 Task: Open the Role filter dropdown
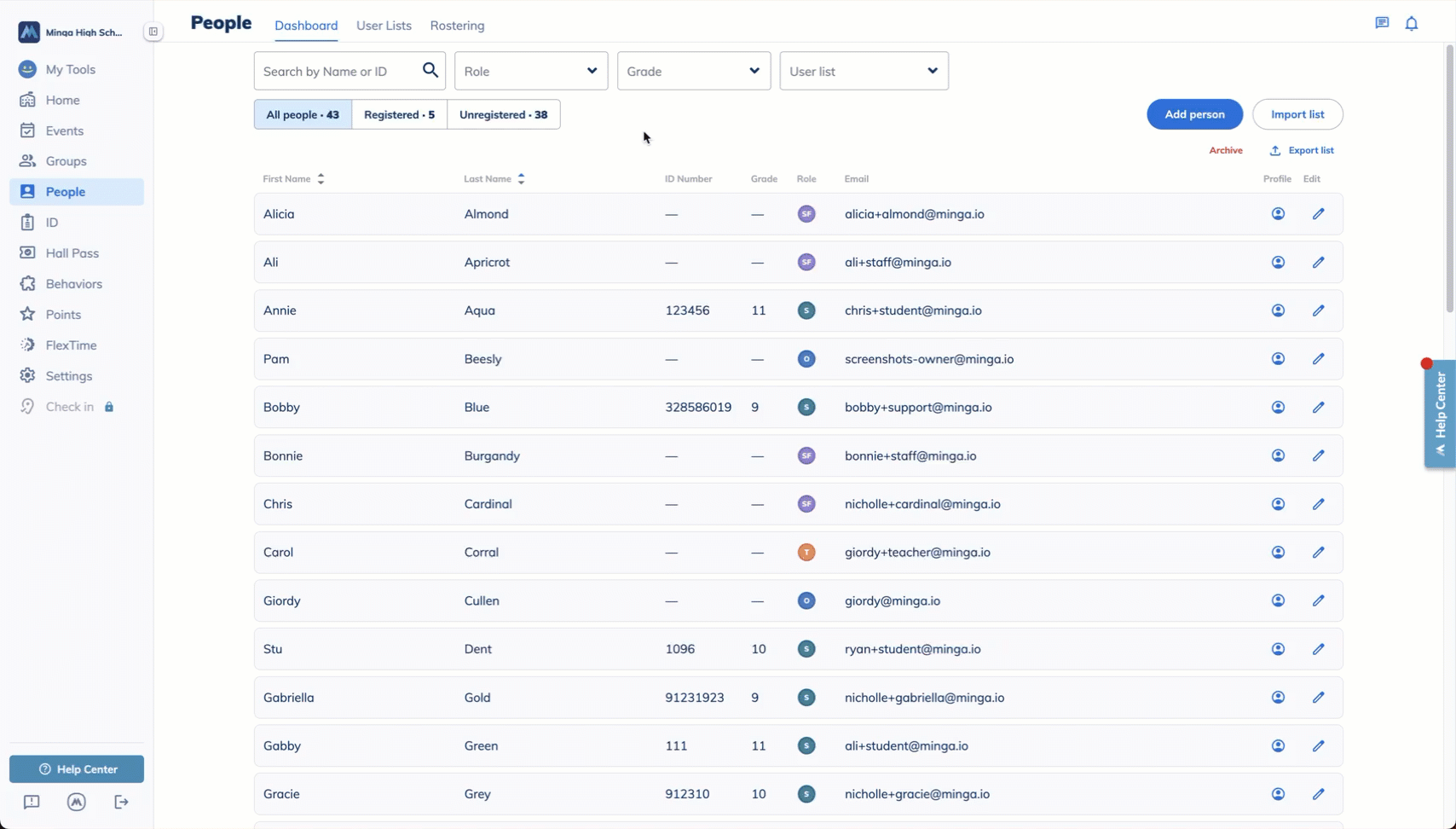(x=531, y=71)
